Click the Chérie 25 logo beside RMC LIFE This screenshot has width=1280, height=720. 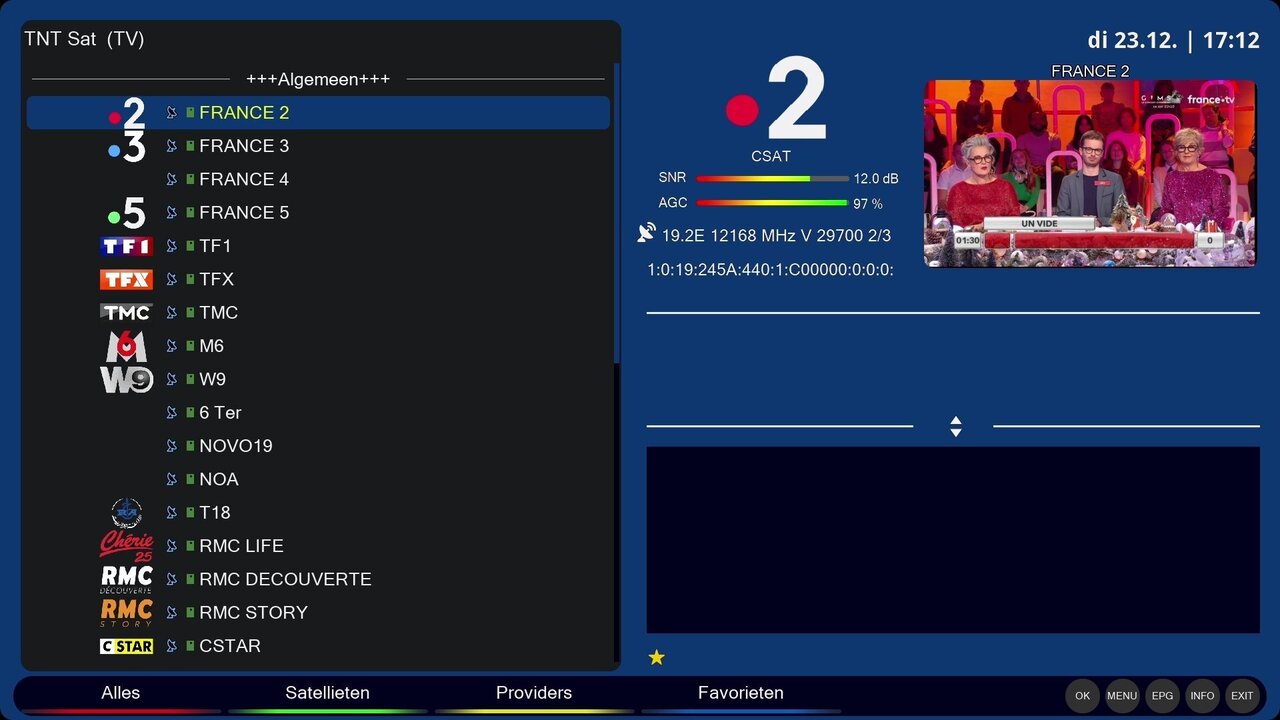127,546
